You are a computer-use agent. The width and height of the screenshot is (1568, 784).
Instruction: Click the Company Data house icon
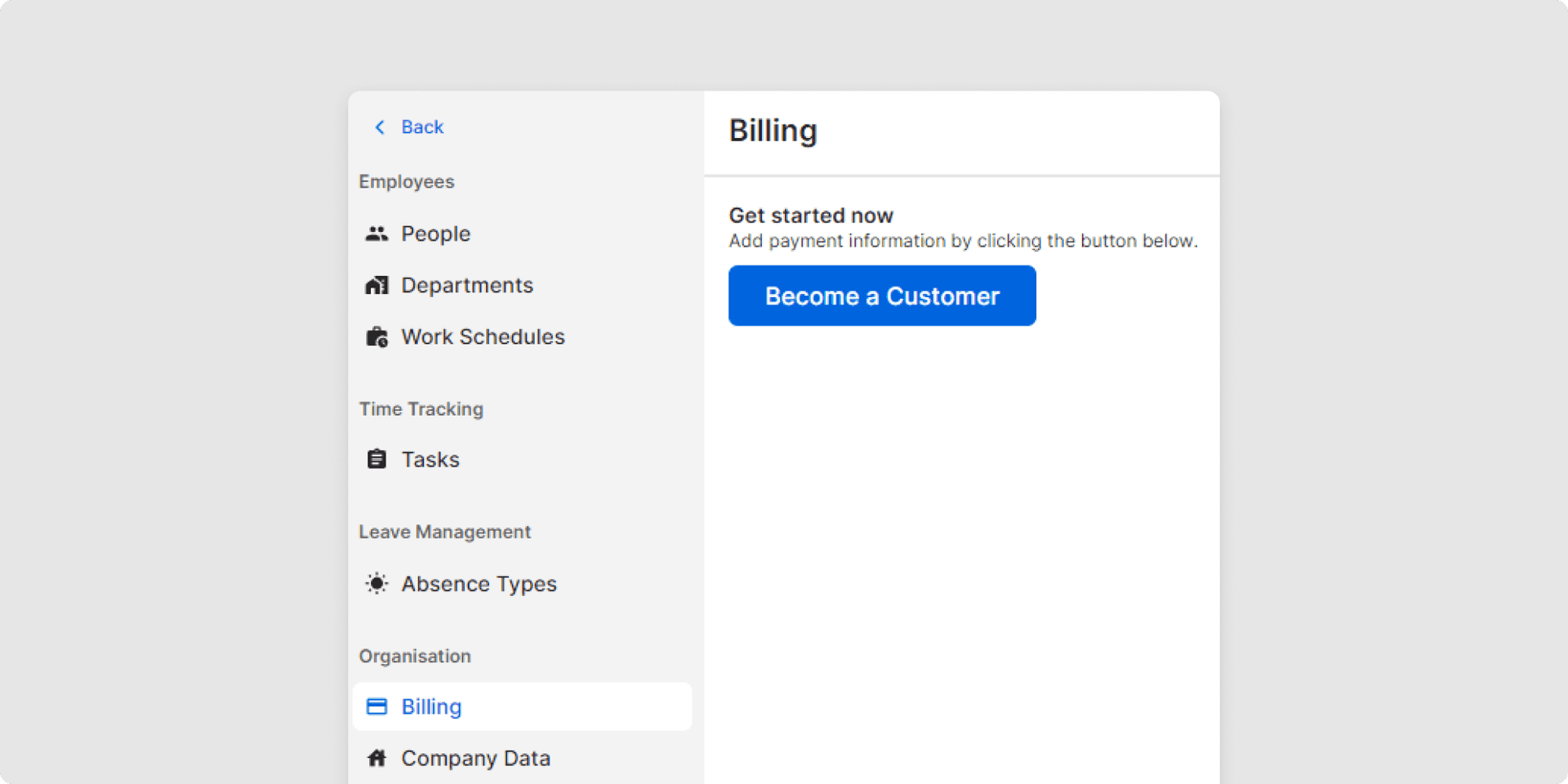[x=376, y=759]
